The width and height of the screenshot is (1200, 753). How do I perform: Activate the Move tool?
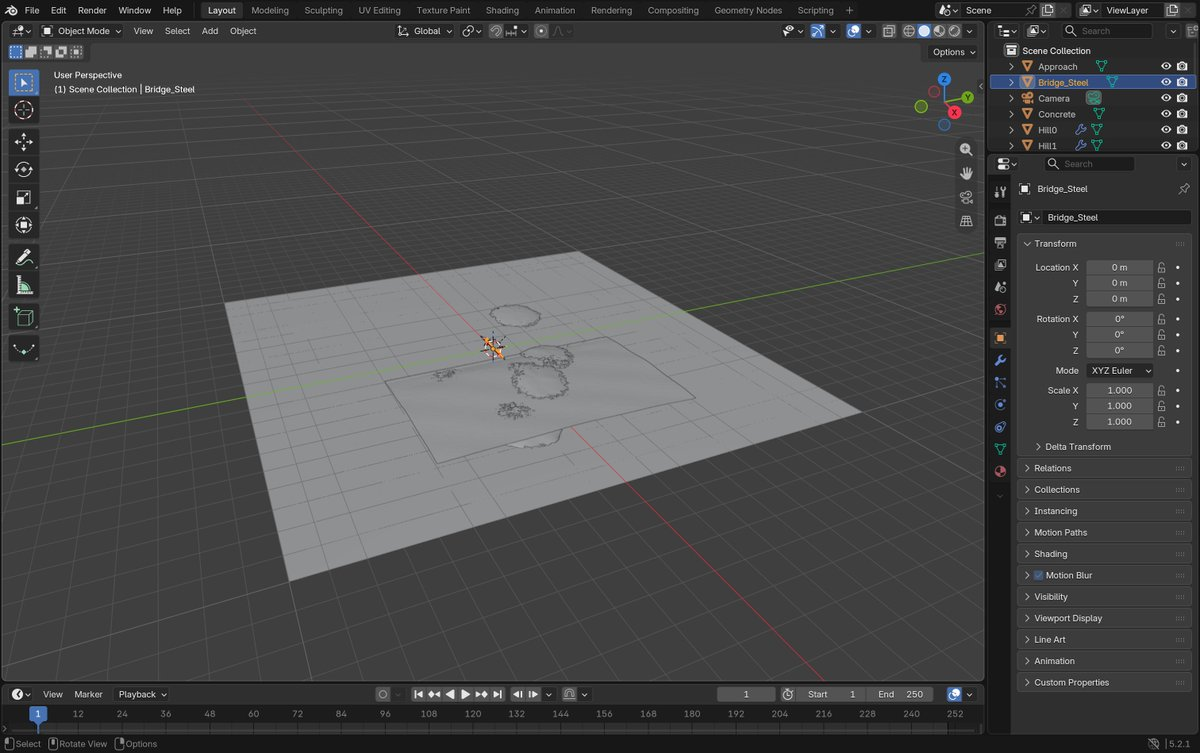click(x=24, y=142)
